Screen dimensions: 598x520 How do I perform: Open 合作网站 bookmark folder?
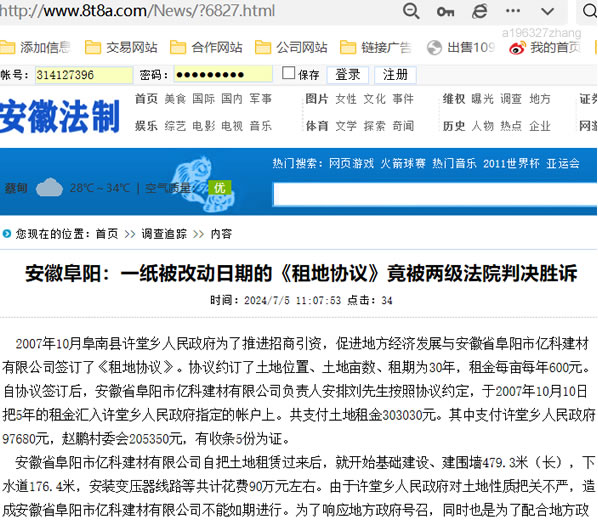[x=206, y=47]
